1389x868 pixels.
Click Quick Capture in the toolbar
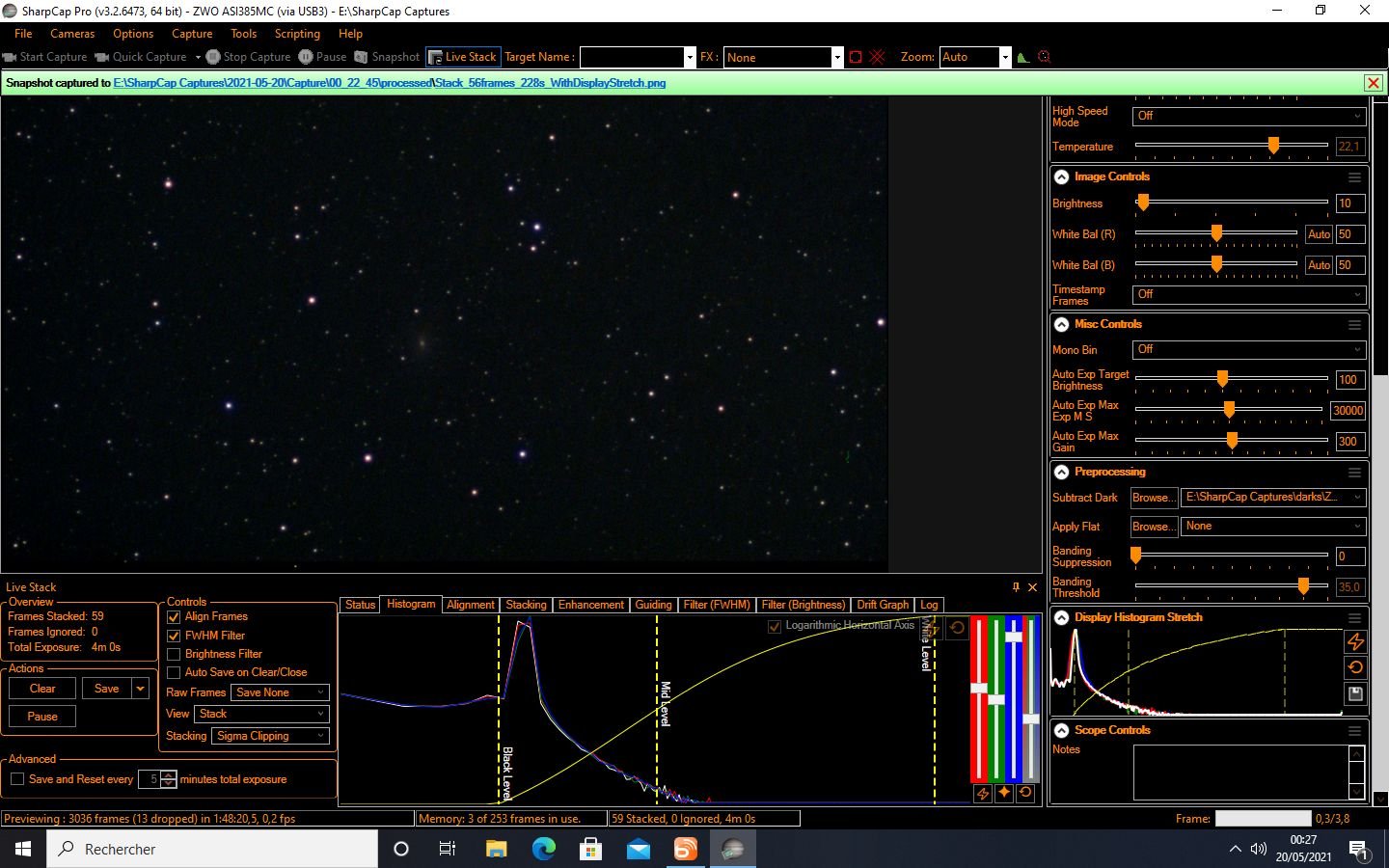141,57
